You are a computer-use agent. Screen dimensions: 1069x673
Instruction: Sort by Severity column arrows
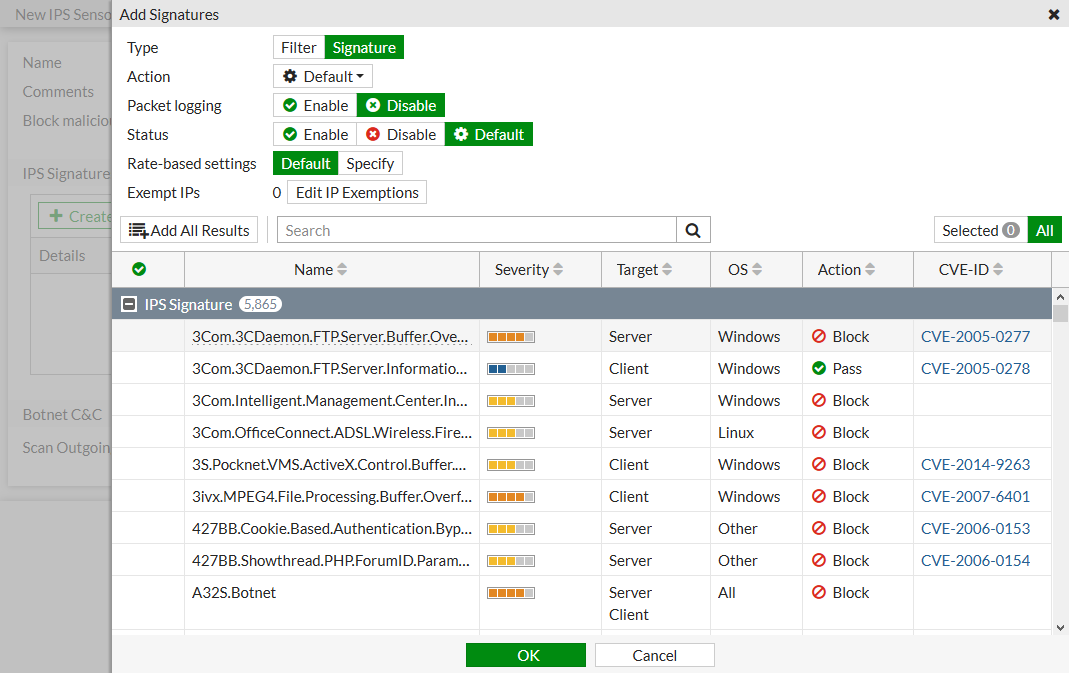point(558,270)
